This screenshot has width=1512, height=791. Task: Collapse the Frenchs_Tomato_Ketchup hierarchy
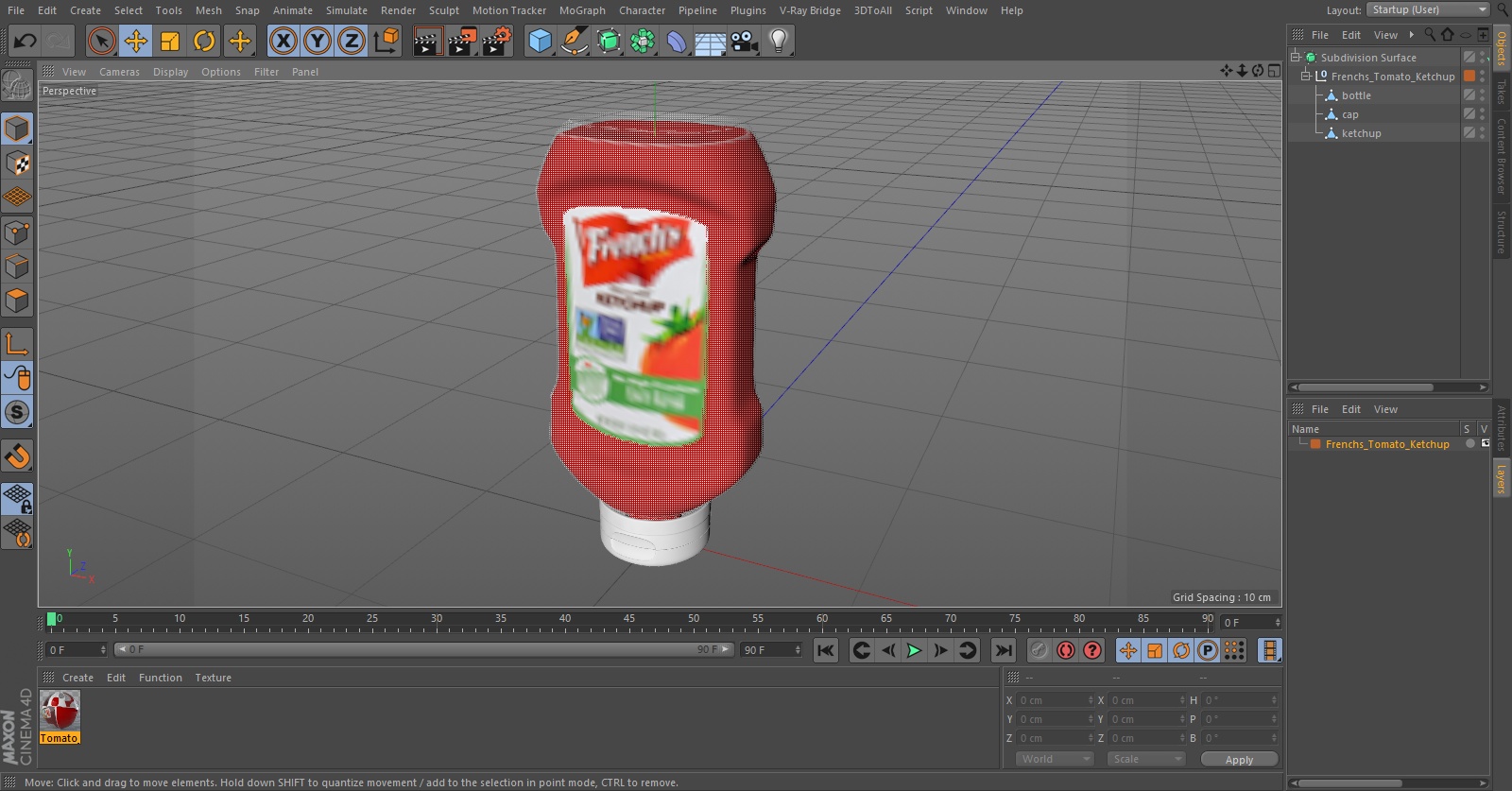tap(1306, 76)
